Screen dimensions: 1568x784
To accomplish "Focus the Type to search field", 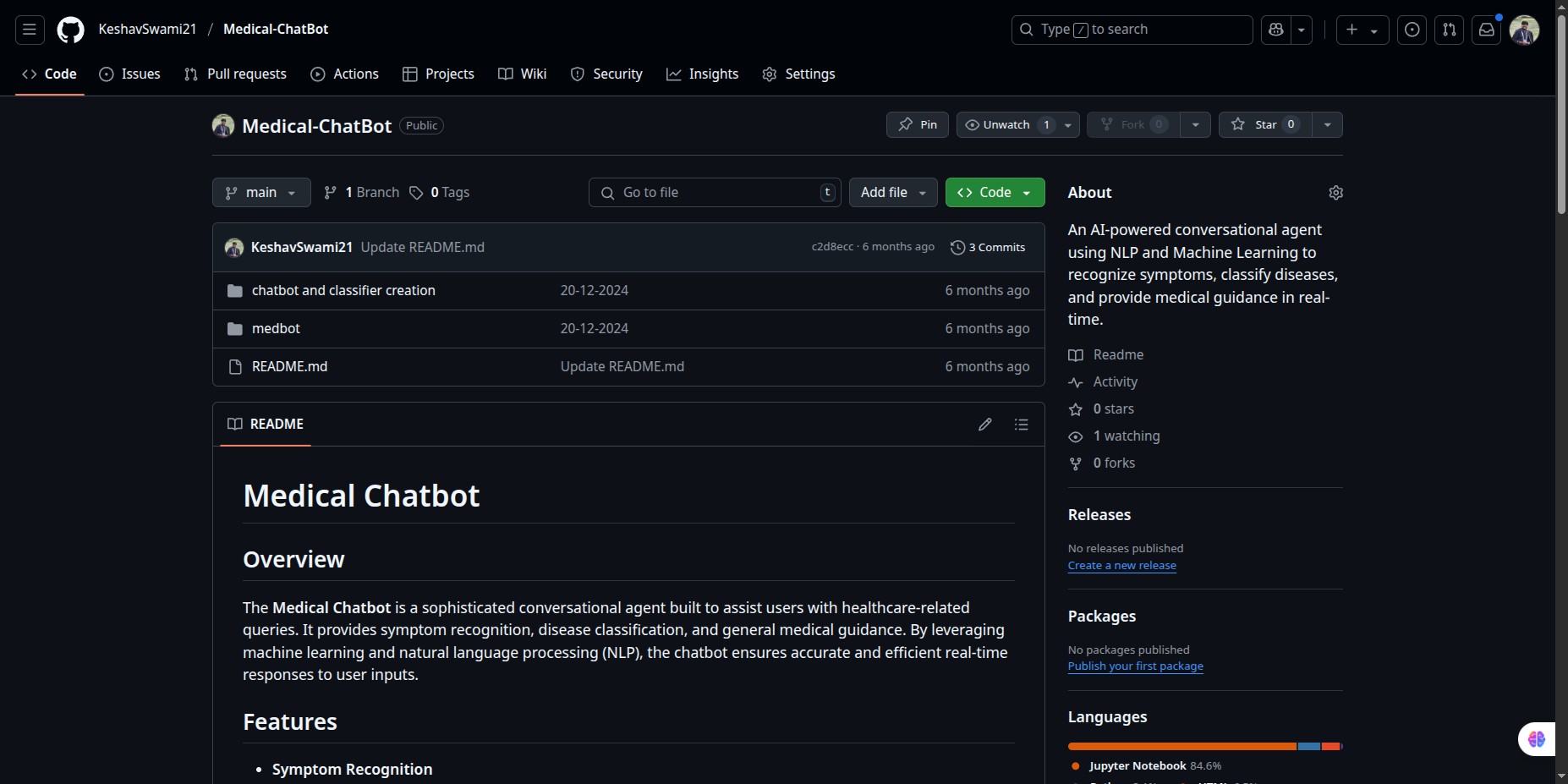I will pos(1132,30).
